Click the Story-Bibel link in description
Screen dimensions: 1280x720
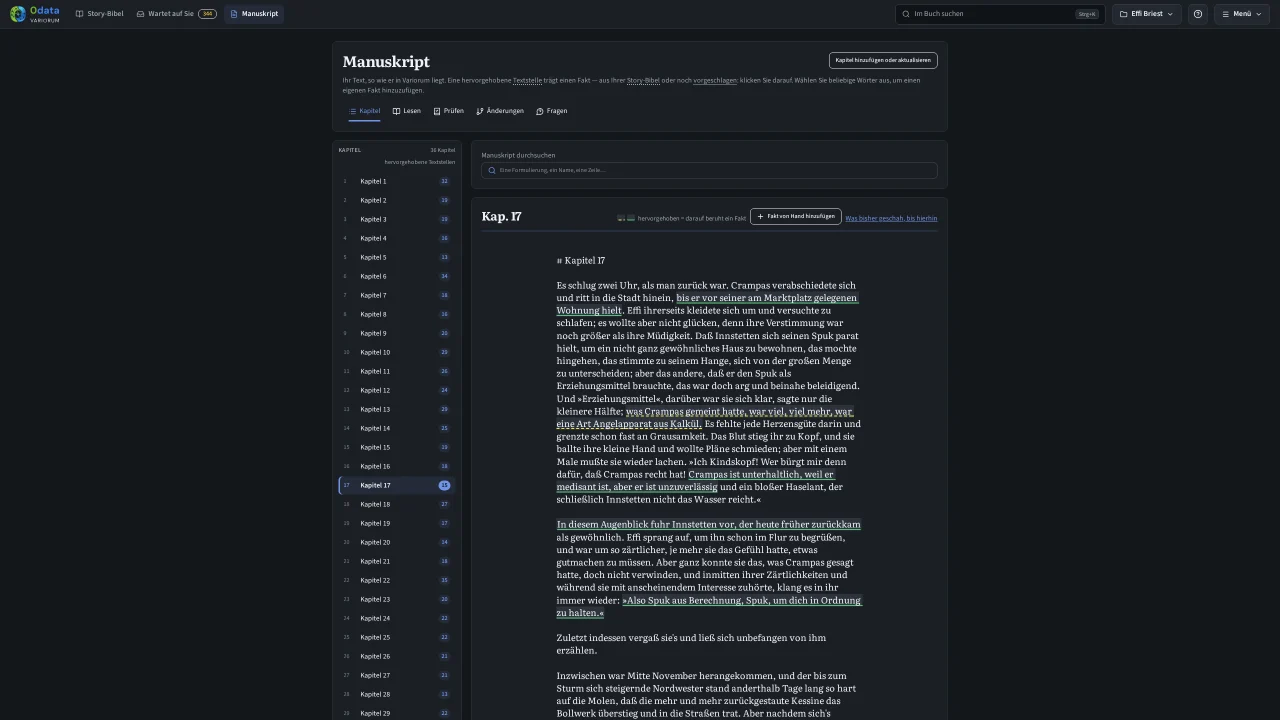(x=643, y=80)
